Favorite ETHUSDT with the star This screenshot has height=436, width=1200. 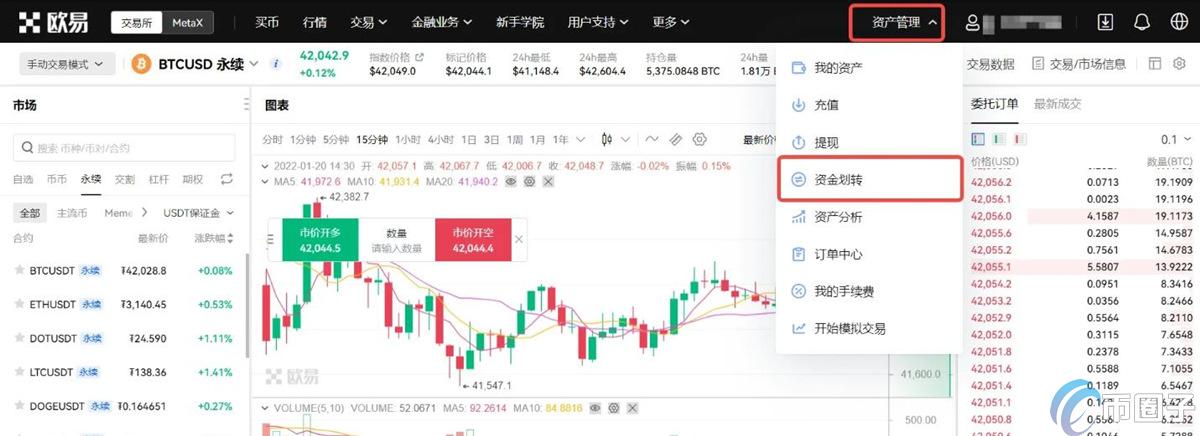[x=18, y=304]
